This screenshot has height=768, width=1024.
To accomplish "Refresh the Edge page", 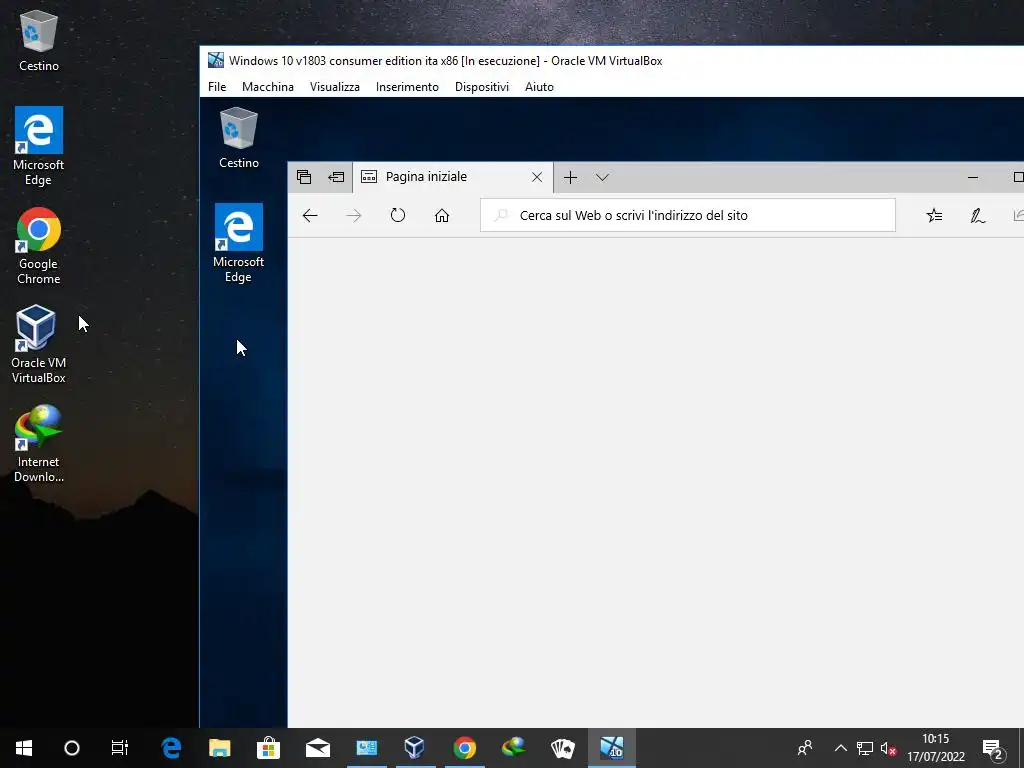I will click(x=398, y=215).
